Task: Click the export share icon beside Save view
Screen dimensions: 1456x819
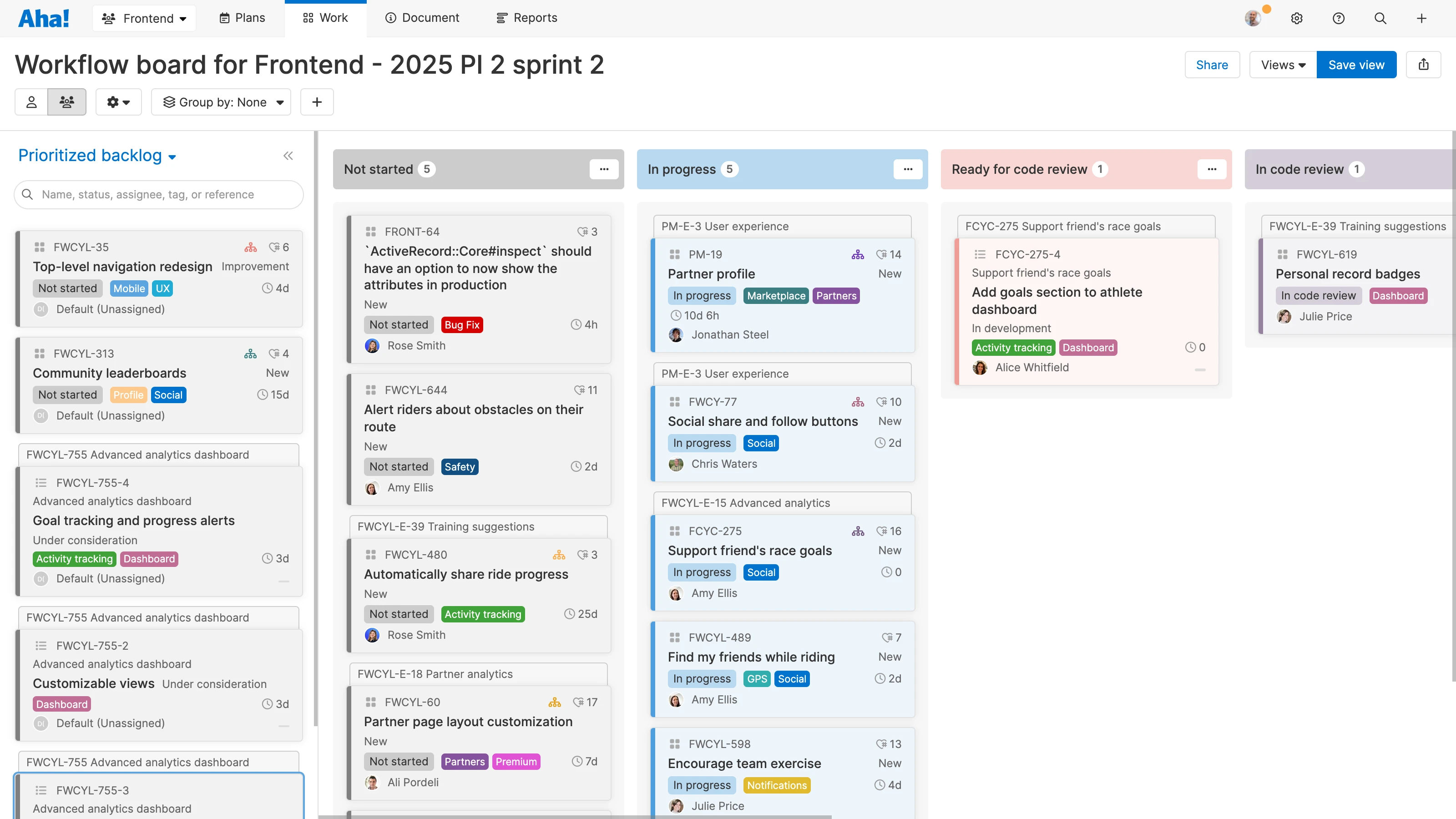Action: click(1423, 65)
